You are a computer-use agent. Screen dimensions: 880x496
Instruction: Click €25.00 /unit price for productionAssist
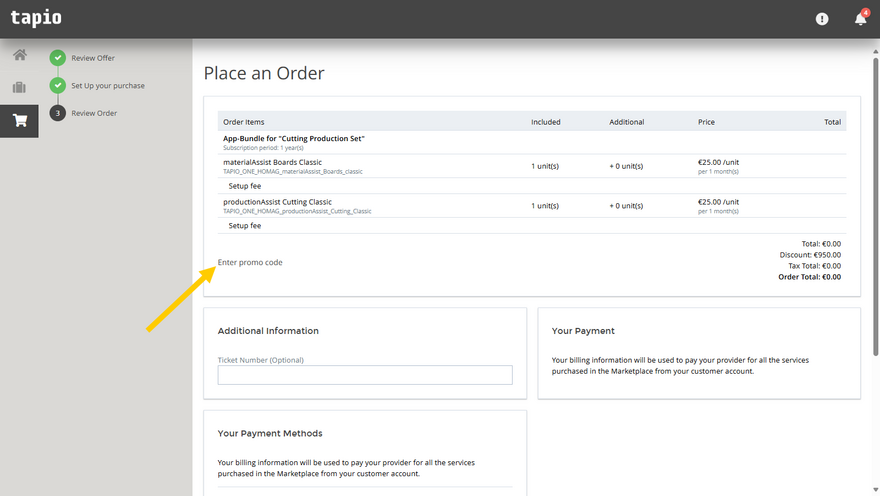[718, 202]
